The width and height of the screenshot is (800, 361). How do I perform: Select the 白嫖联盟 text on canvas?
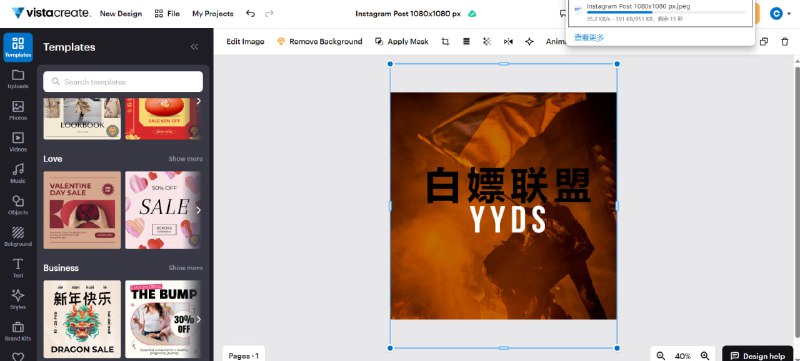coord(508,185)
